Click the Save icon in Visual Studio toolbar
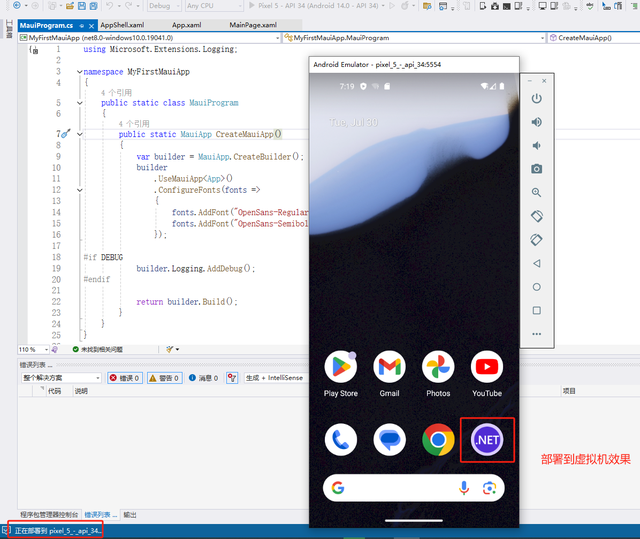Screen dimensions: 640x539 82,6
